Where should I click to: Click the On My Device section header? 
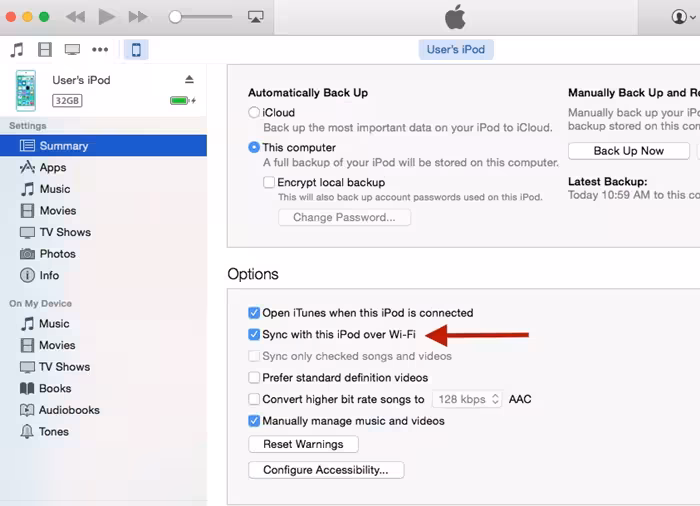click(x=41, y=303)
